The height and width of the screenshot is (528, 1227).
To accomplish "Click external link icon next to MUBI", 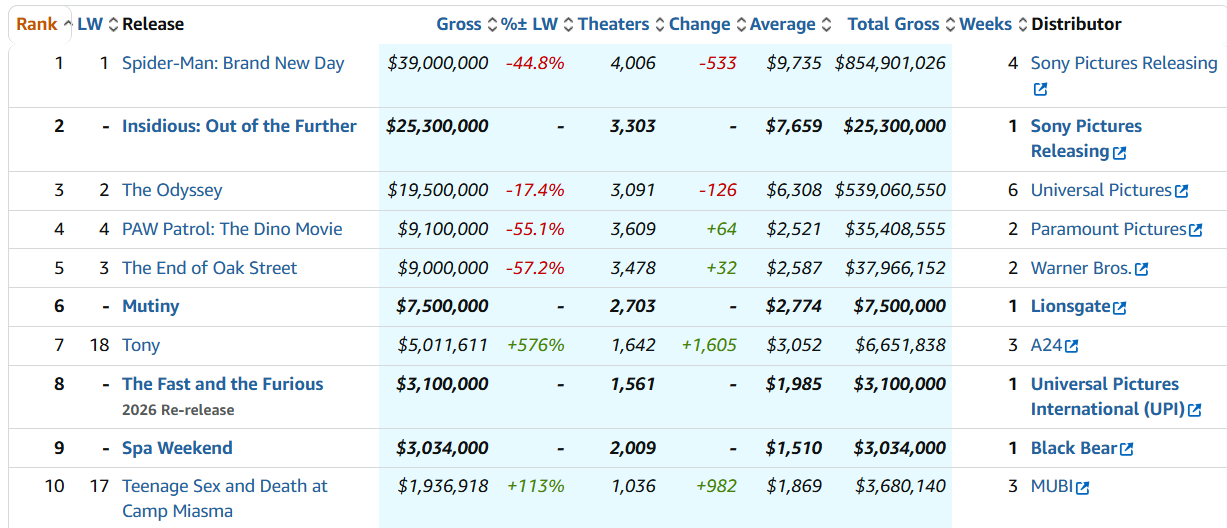I will point(1082,488).
